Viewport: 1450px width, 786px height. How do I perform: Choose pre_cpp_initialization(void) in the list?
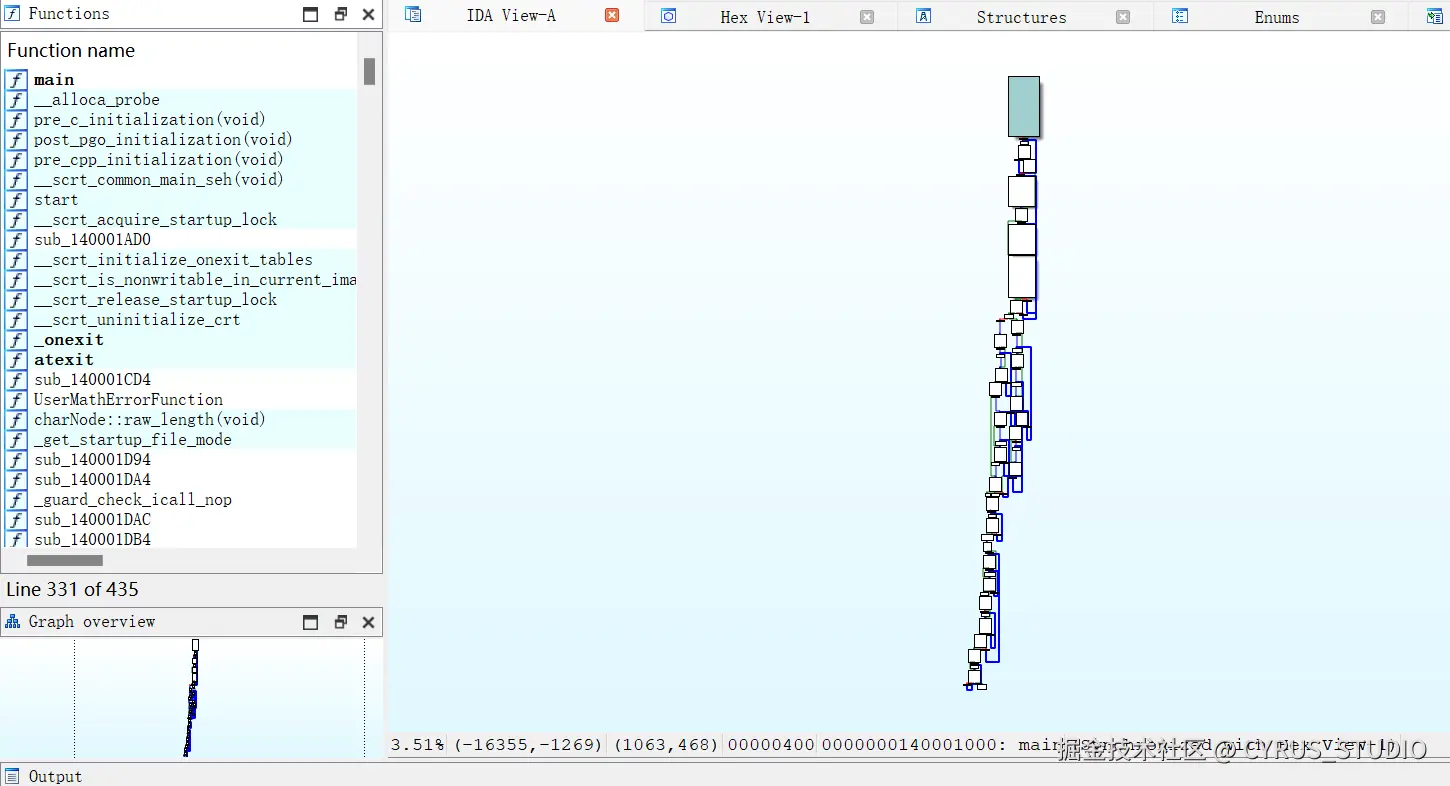click(x=180, y=160)
